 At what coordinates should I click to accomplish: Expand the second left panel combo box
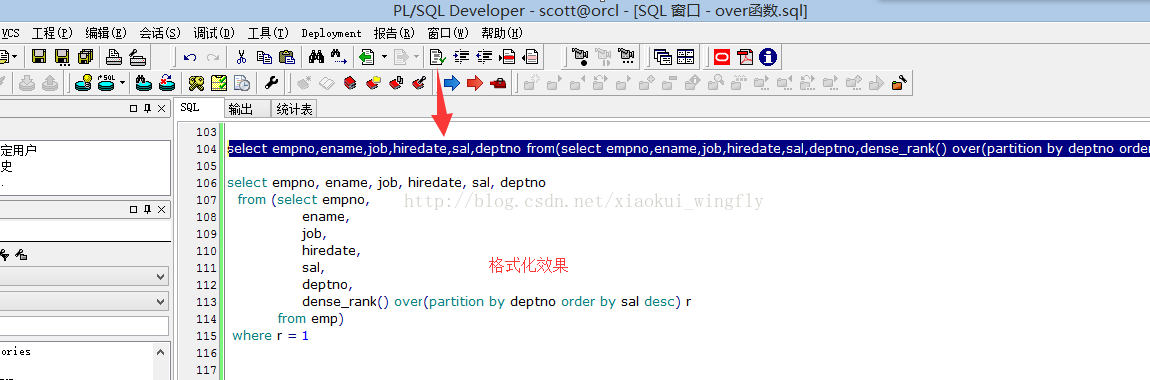click(x=161, y=302)
